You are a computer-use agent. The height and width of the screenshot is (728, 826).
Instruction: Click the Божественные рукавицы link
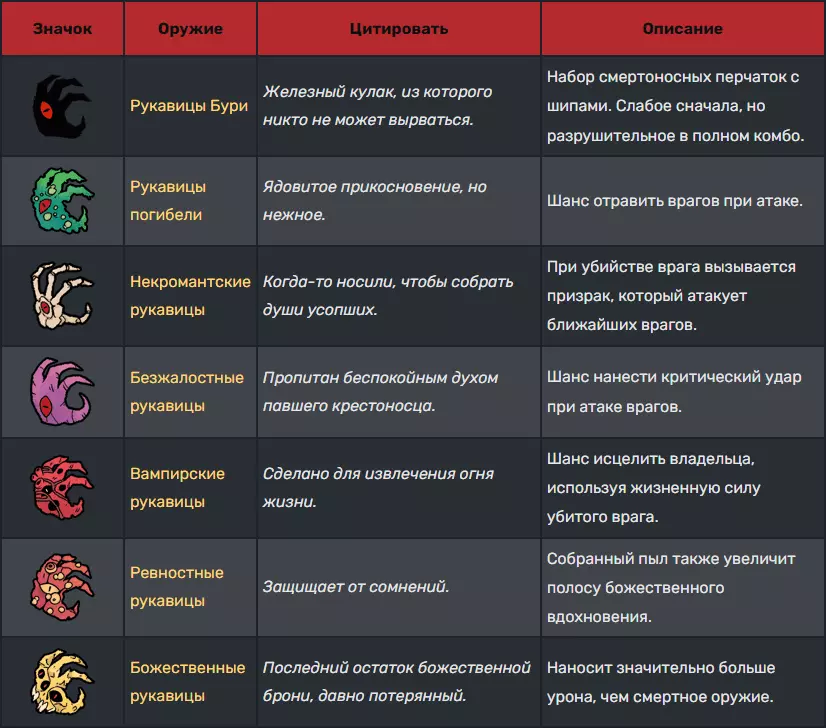pyautogui.click(x=188, y=682)
